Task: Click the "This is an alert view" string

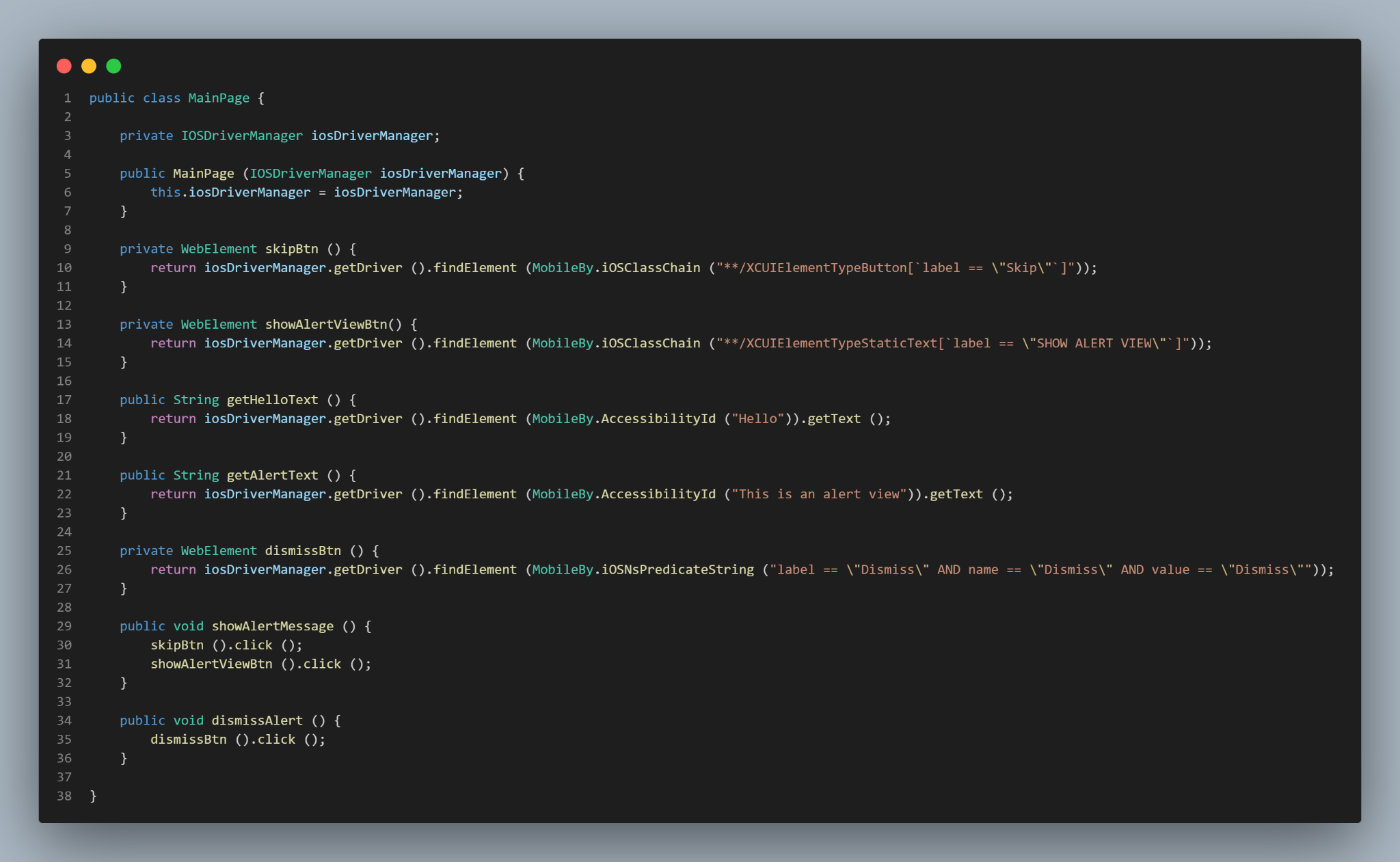Action: click(x=819, y=494)
